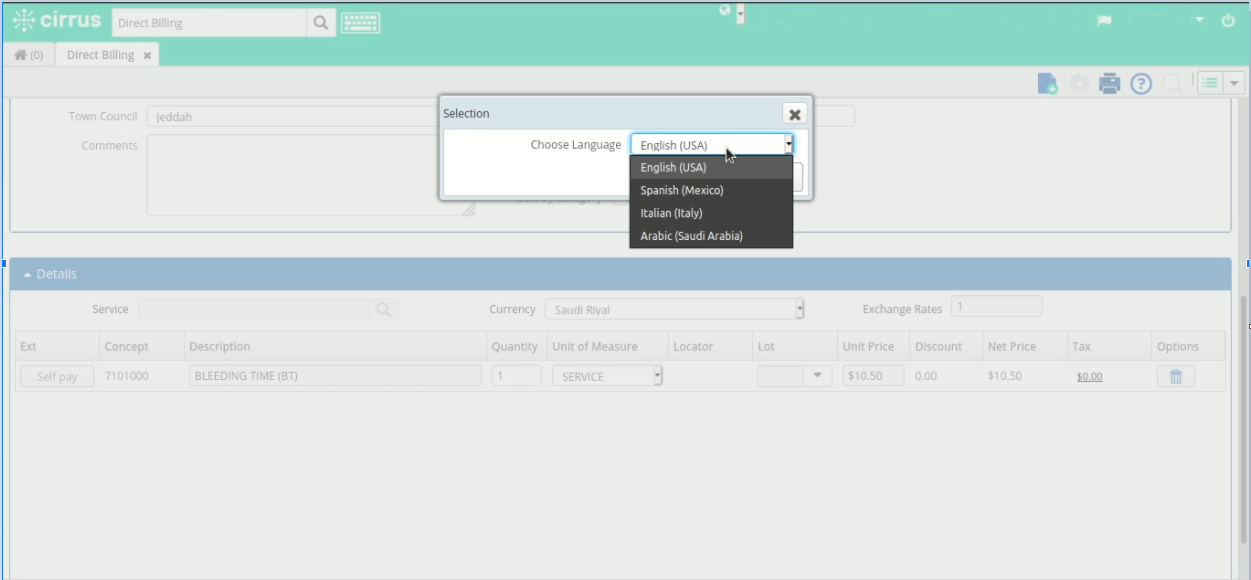
Task: Click the Home tab labeled (0)
Action: tap(26, 55)
